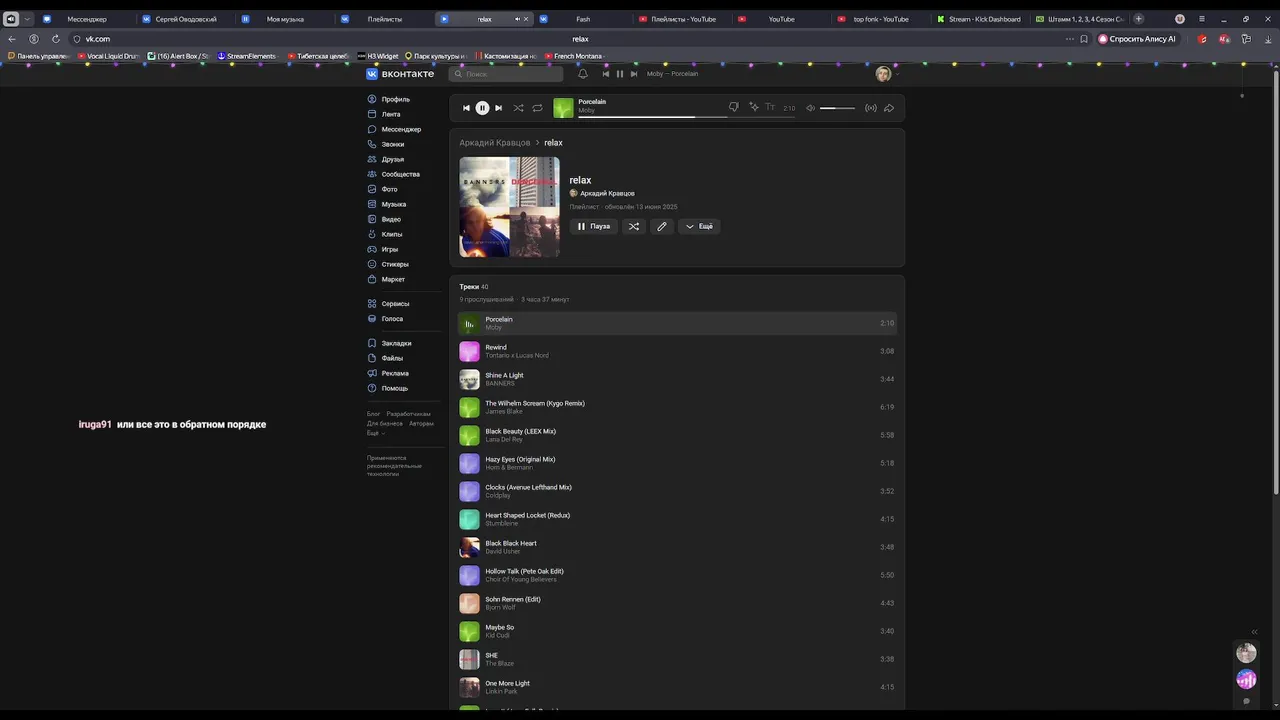
Task: Click Спросить Алису AI button
Action: [1138, 39]
